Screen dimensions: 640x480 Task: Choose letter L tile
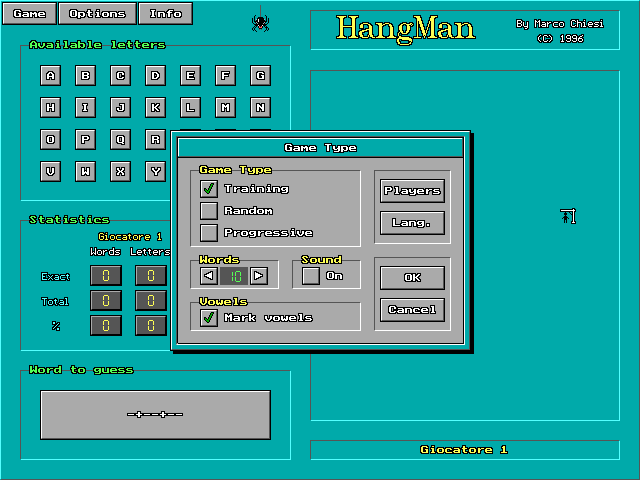coord(190,107)
